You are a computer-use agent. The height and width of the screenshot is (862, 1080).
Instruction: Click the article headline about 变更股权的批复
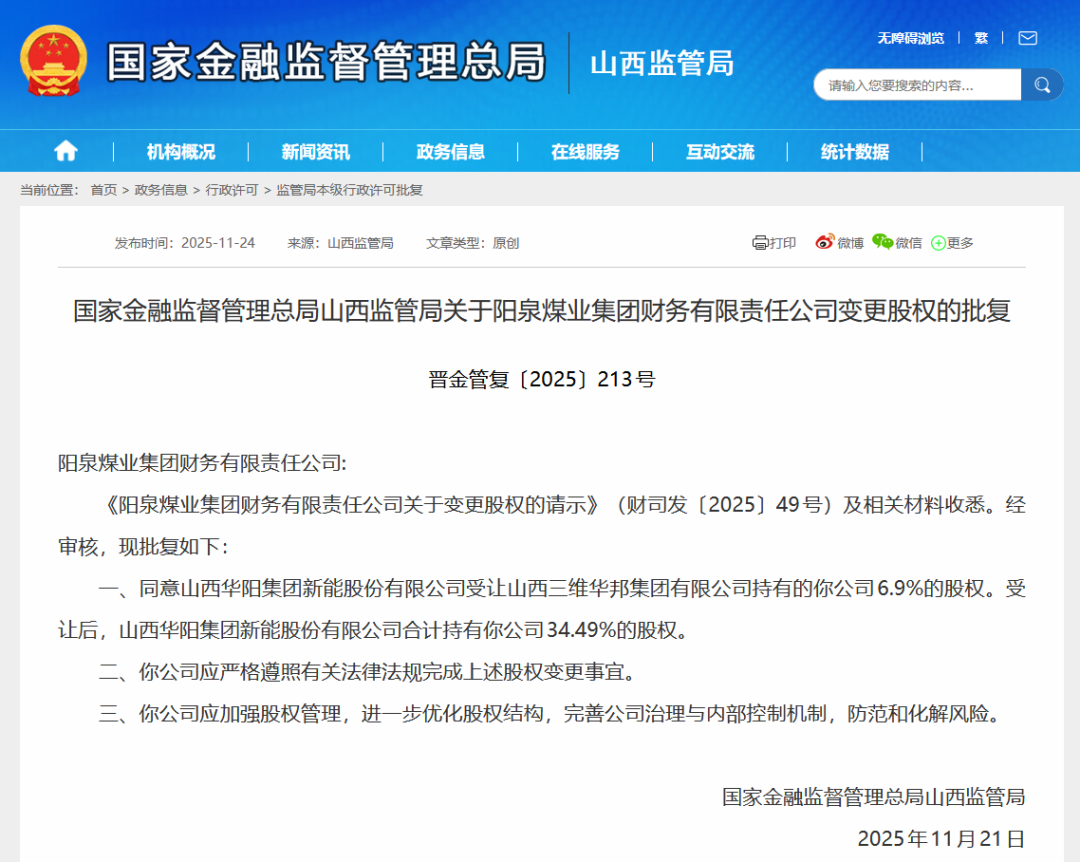[x=542, y=311]
